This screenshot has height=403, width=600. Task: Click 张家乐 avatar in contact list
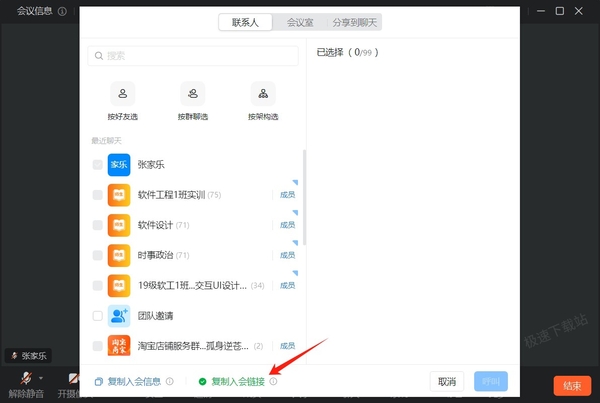(x=119, y=165)
